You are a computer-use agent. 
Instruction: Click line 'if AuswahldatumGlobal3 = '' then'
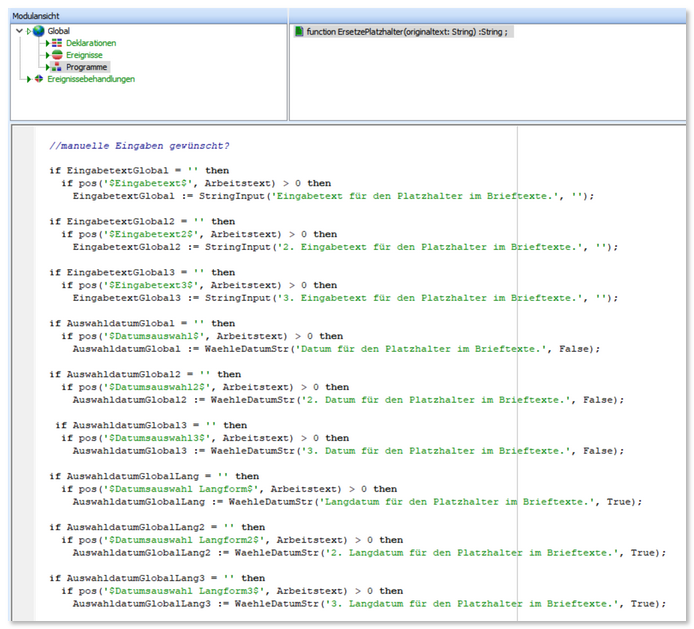tap(151, 425)
